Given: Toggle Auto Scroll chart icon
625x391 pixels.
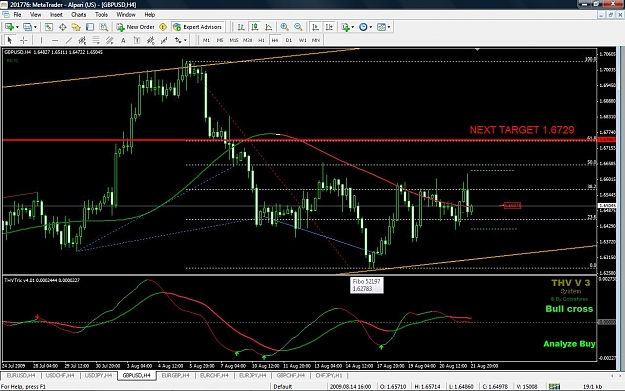Looking at the screenshot, I should [x=315, y=27].
